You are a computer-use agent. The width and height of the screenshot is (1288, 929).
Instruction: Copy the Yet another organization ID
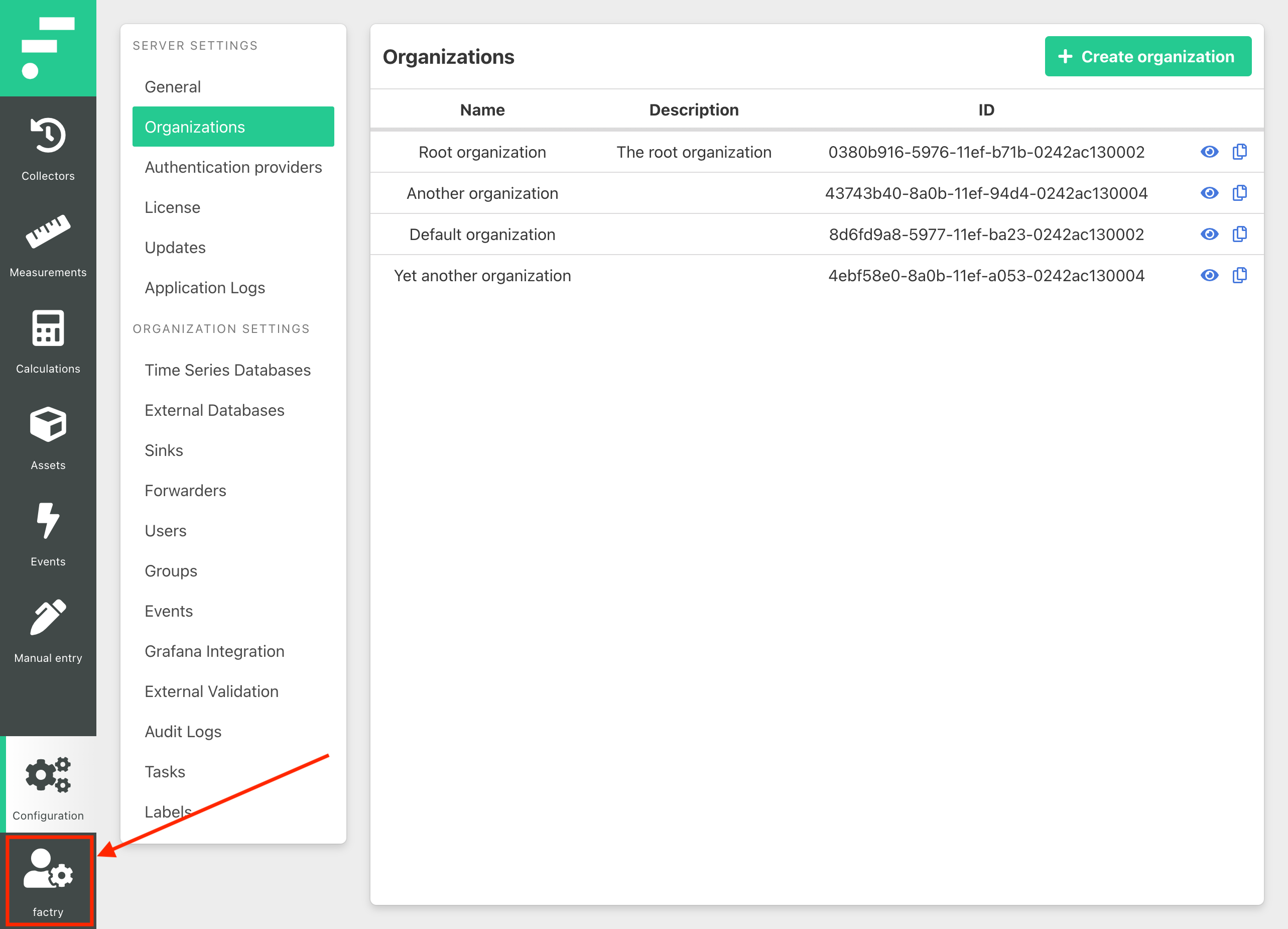[1240, 276]
